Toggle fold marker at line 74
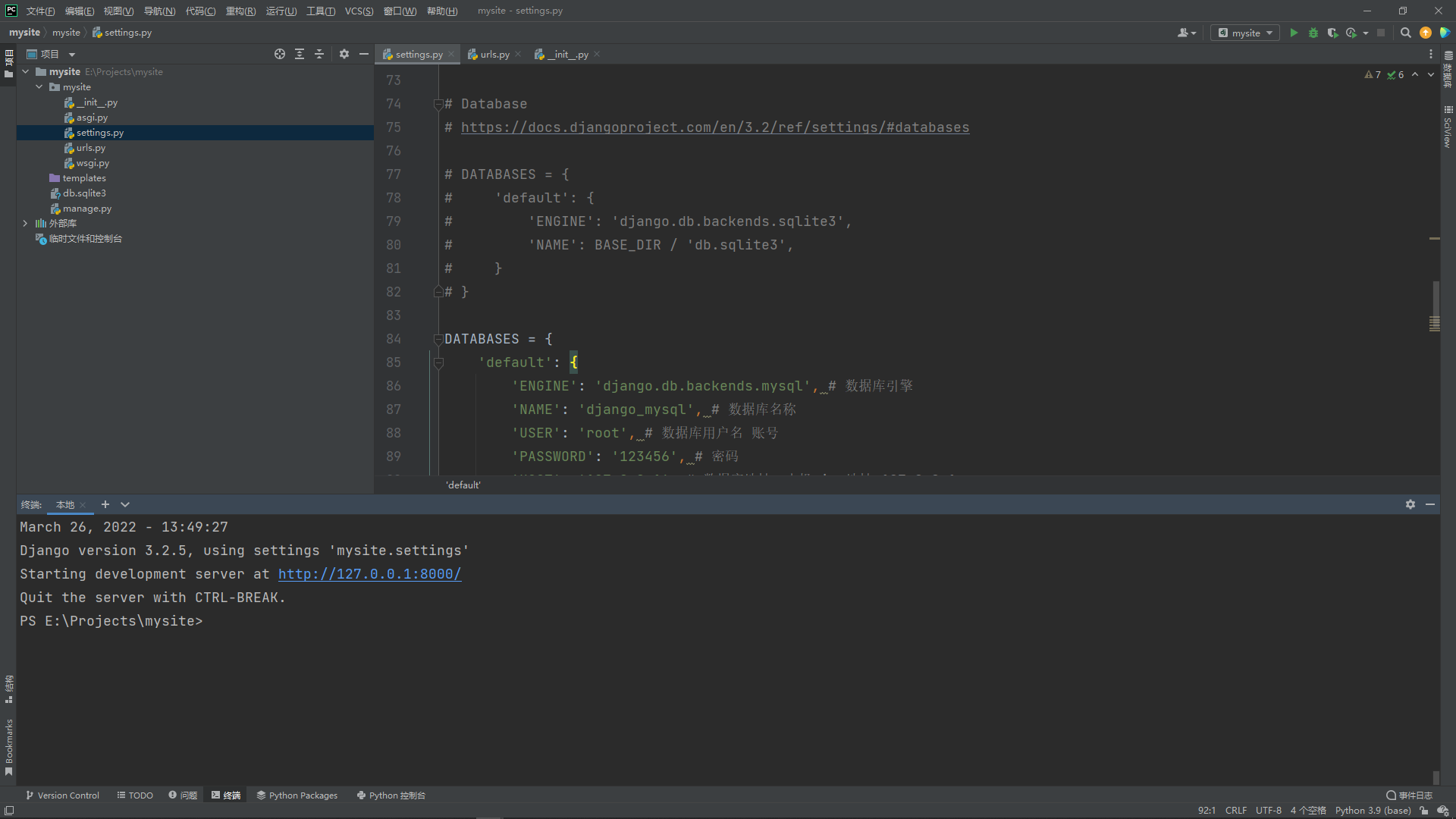1456x819 pixels. coord(438,104)
